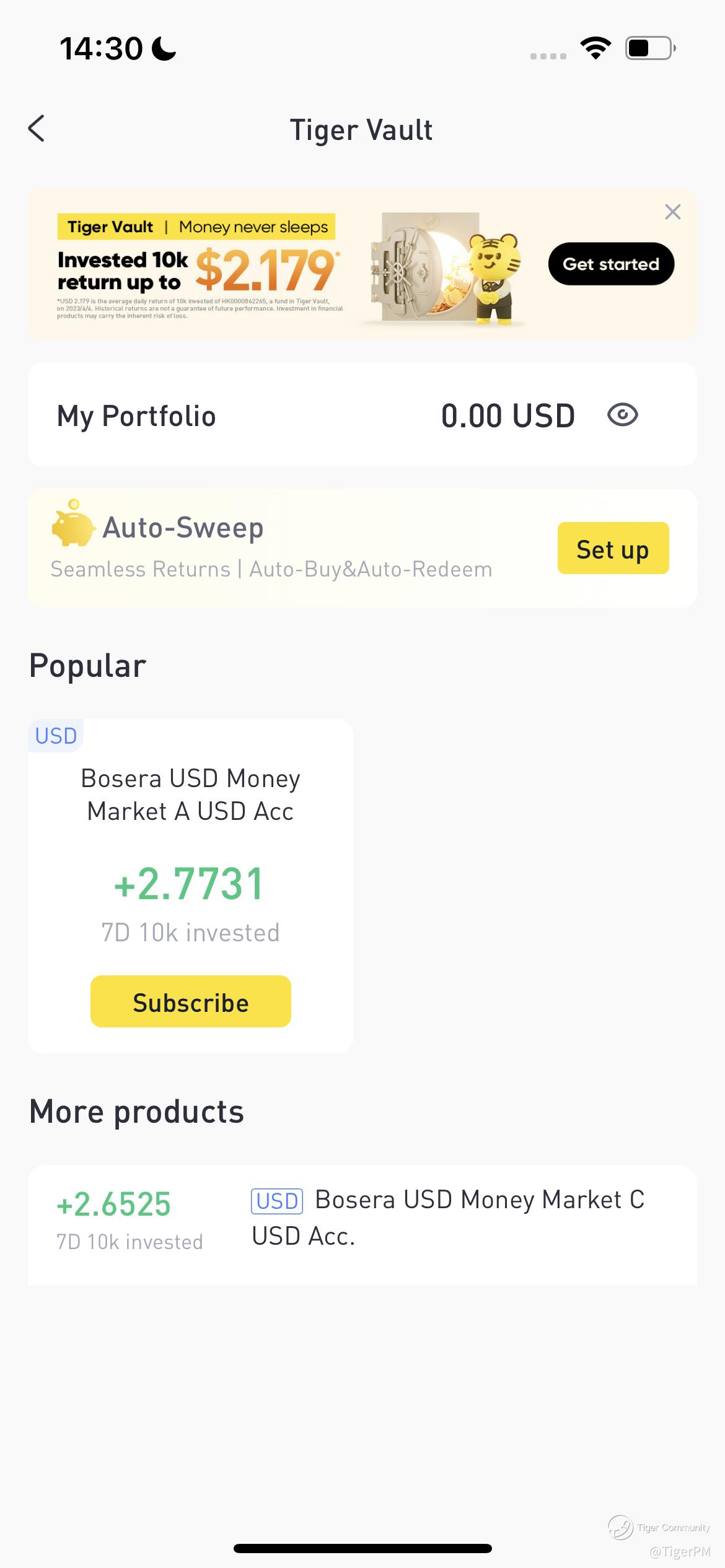
Task: Tap the back arrow icon
Action: 37,129
